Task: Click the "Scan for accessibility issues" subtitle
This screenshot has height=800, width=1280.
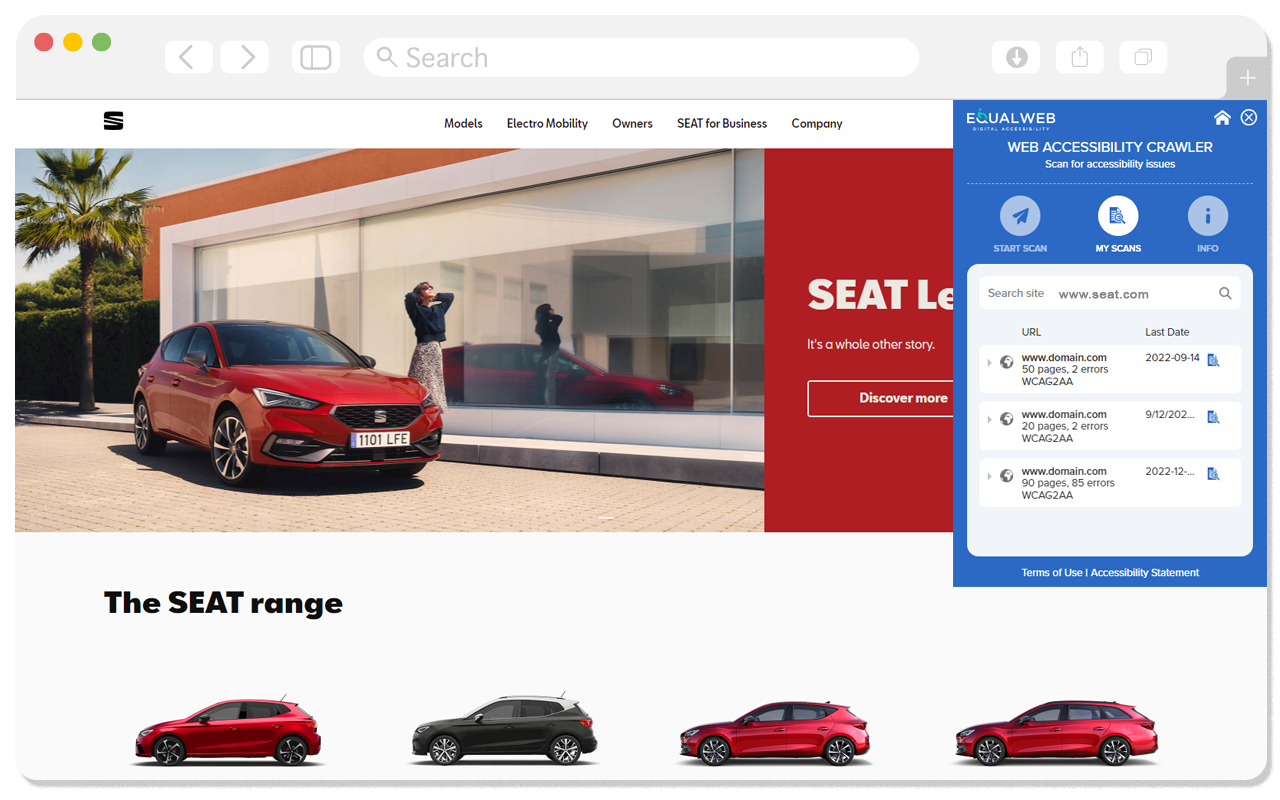Action: 1110,164
